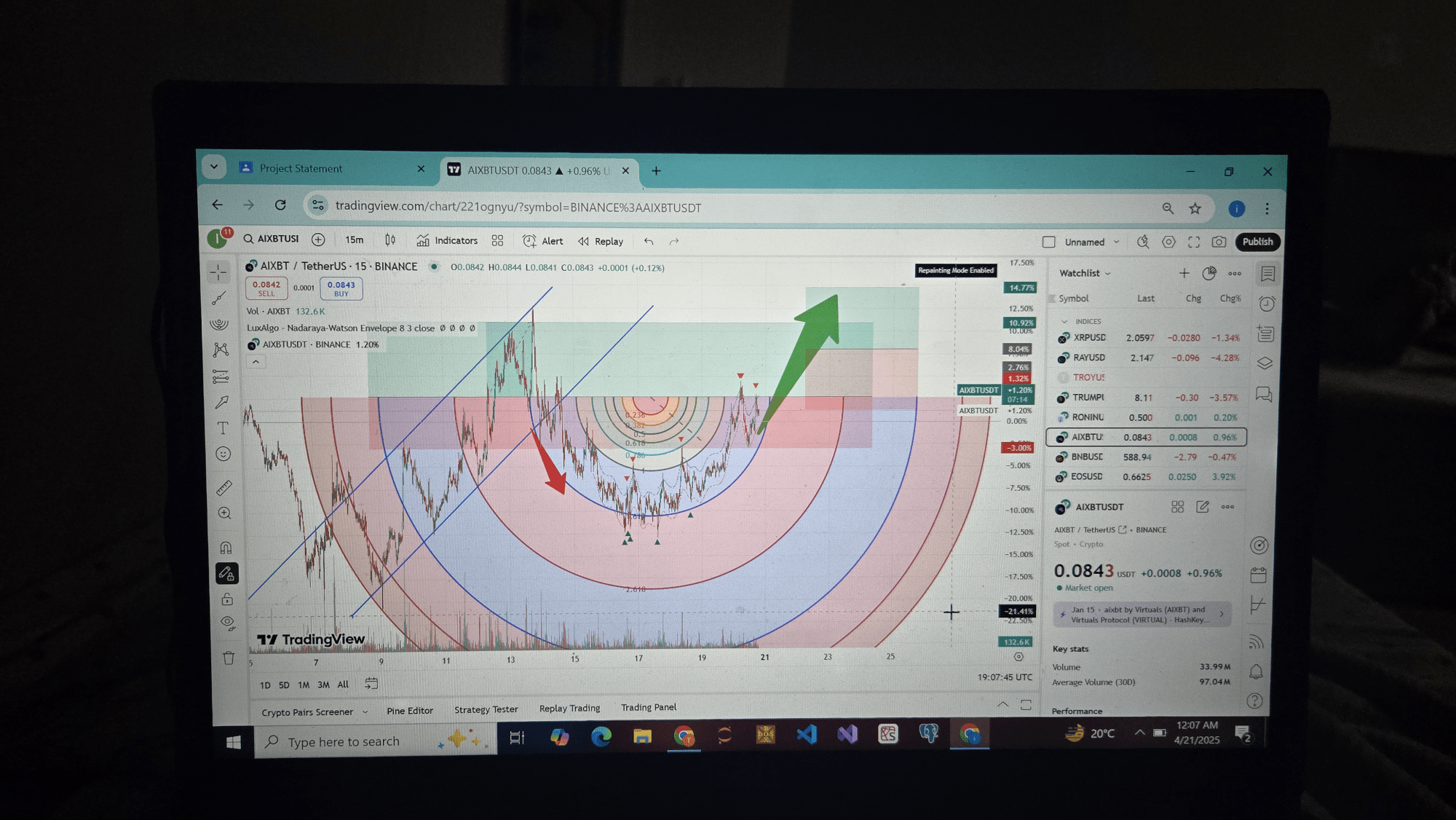Open the magnet mode tool
1456x820 pixels.
click(x=226, y=548)
